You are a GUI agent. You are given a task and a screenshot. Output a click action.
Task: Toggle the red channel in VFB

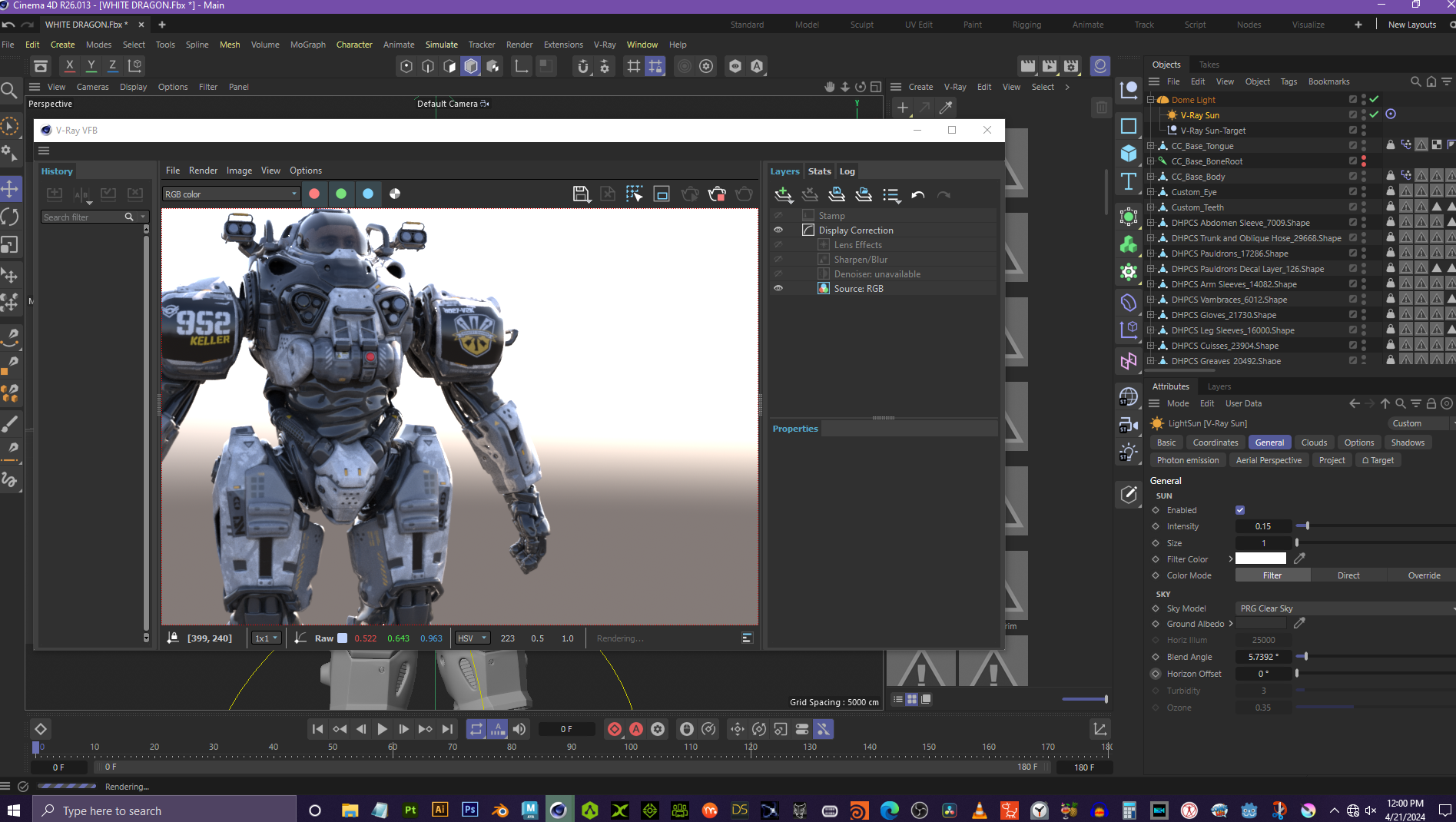click(314, 194)
